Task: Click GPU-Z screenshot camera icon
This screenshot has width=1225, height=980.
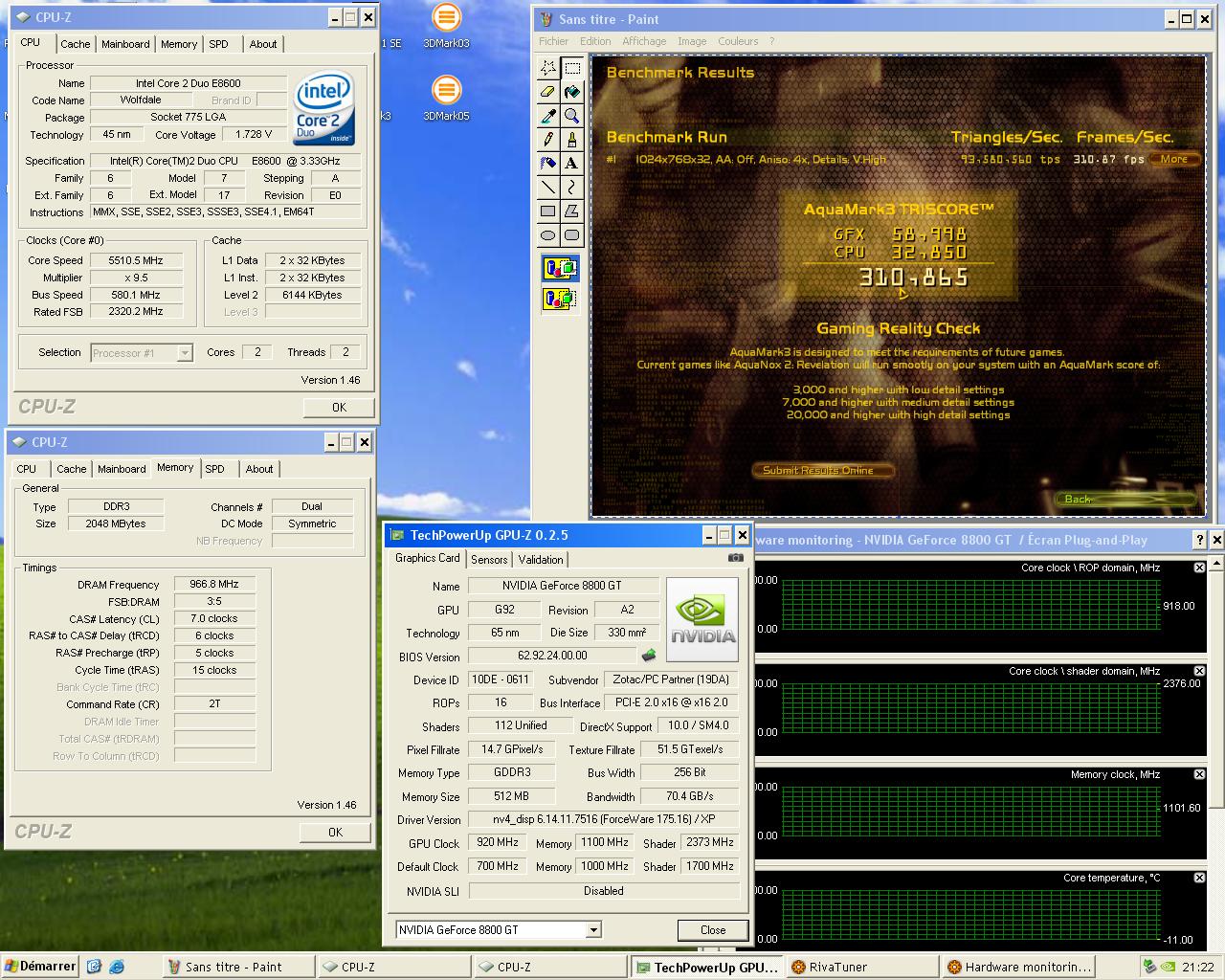Action: pos(735,557)
